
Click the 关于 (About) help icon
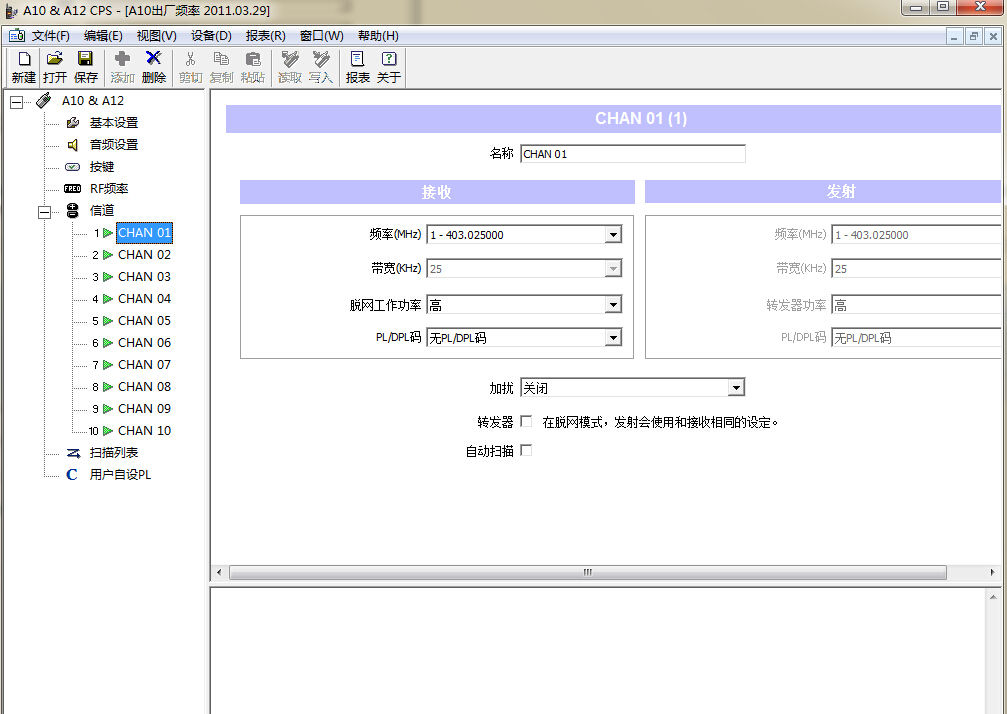[389, 60]
